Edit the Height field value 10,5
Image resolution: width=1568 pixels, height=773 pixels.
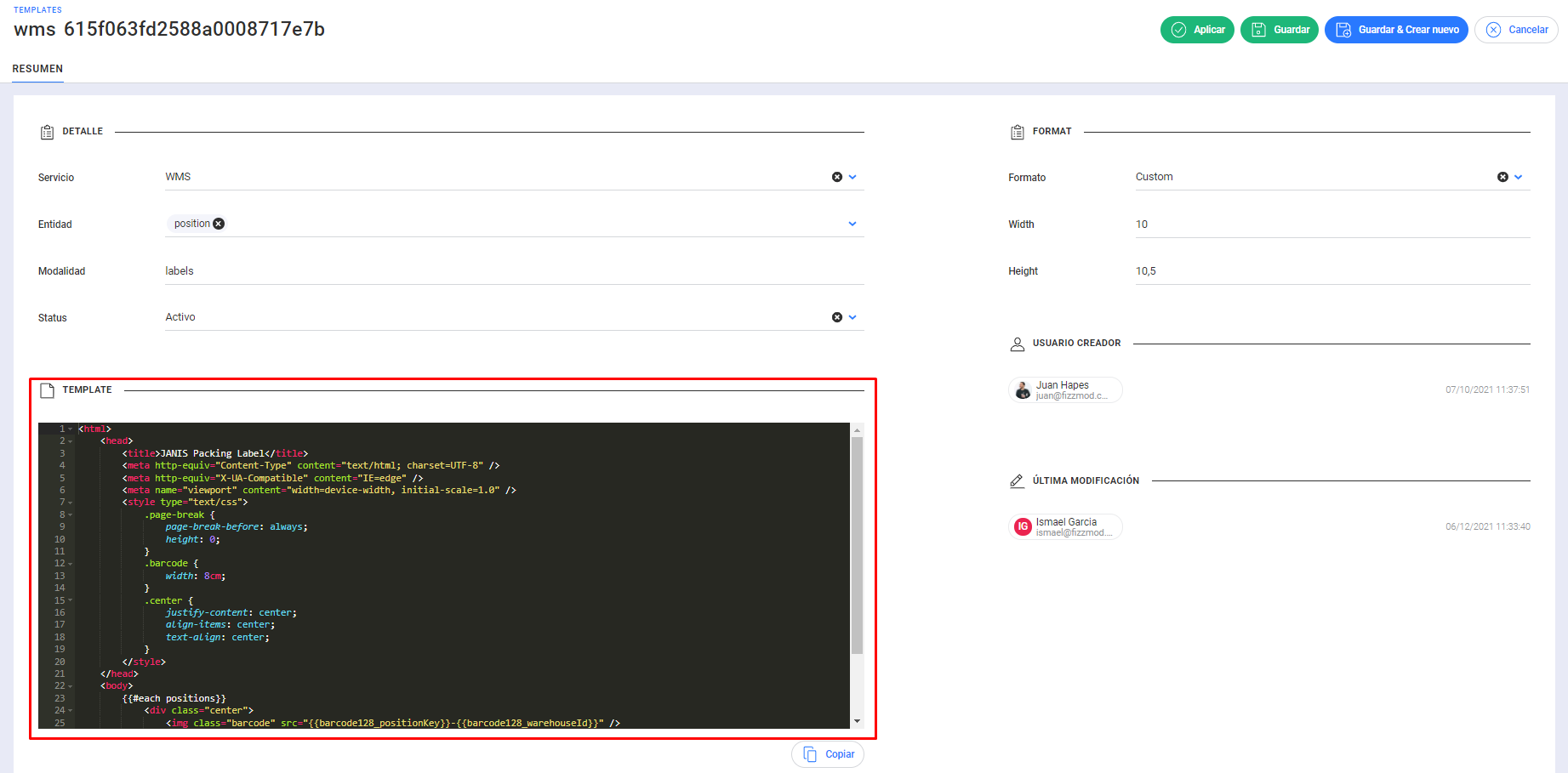(x=1332, y=271)
